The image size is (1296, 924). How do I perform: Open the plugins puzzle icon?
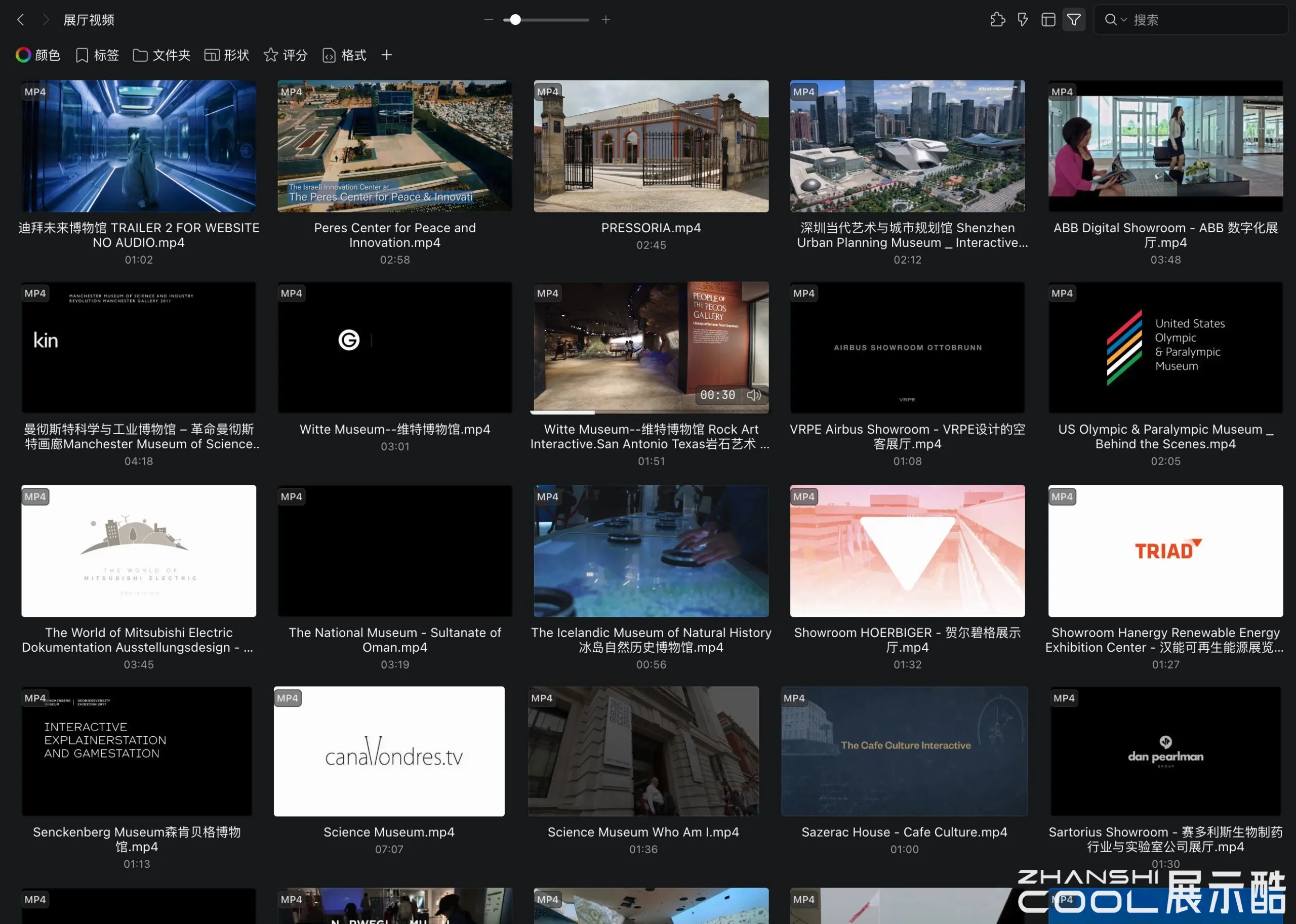[x=998, y=20]
